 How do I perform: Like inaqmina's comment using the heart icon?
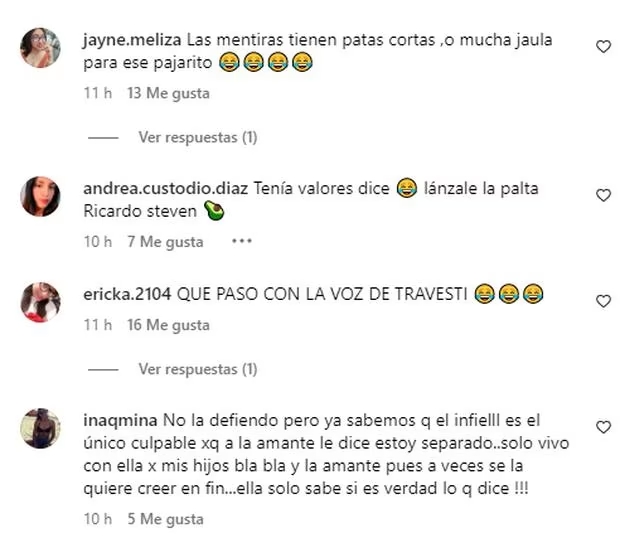[x=603, y=427]
